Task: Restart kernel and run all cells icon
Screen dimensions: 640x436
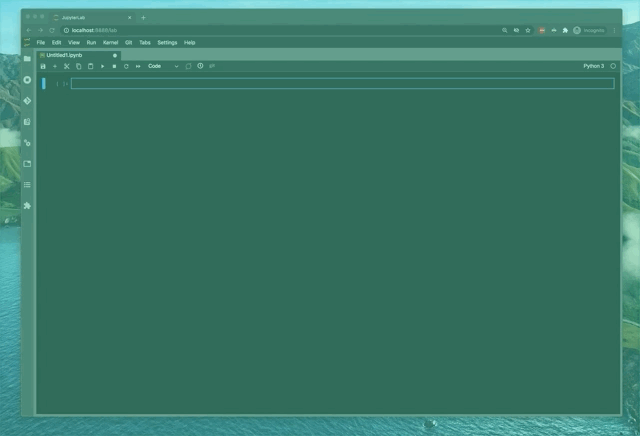Action: [x=138, y=66]
